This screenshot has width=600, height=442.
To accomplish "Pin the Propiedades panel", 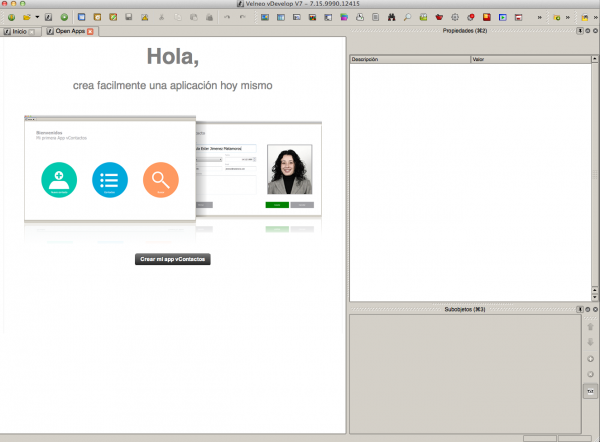I will [580, 31].
